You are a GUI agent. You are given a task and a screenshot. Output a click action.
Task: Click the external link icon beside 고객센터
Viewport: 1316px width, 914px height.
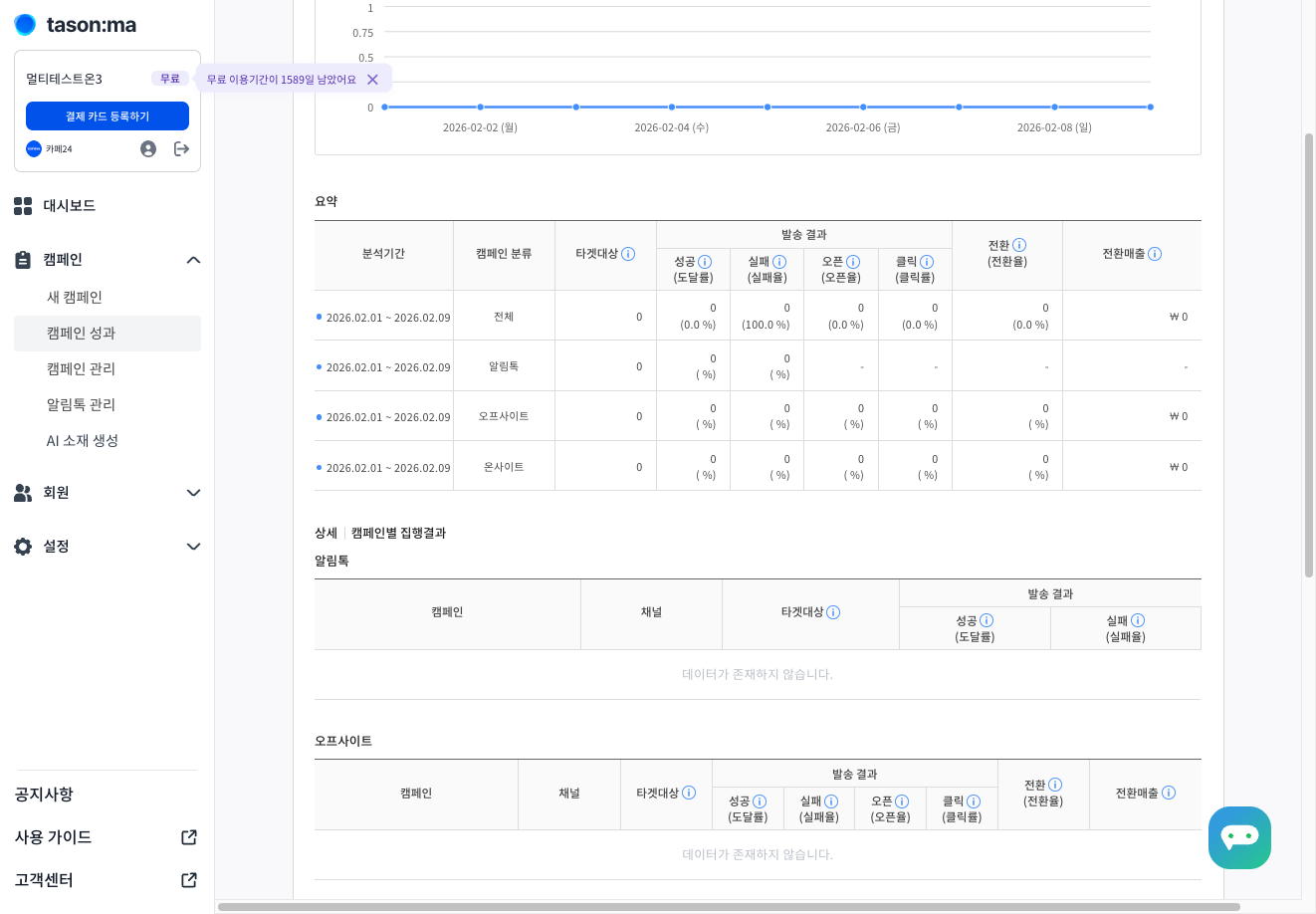(189, 880)
